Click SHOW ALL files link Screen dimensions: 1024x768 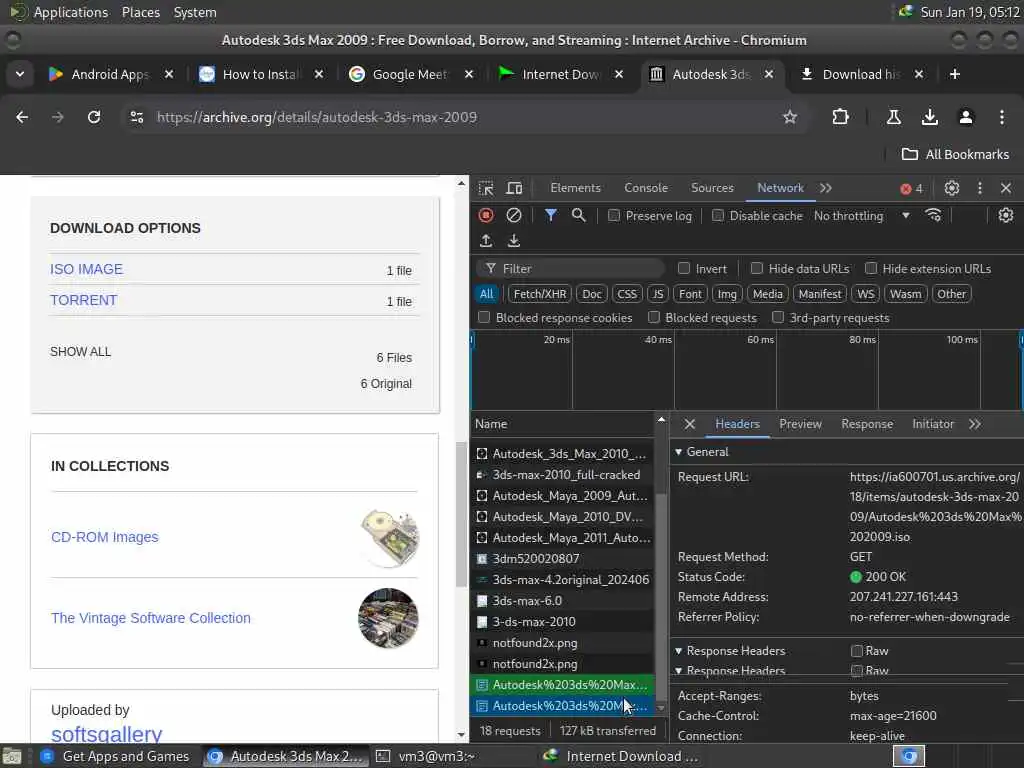[x=80, y=351]
